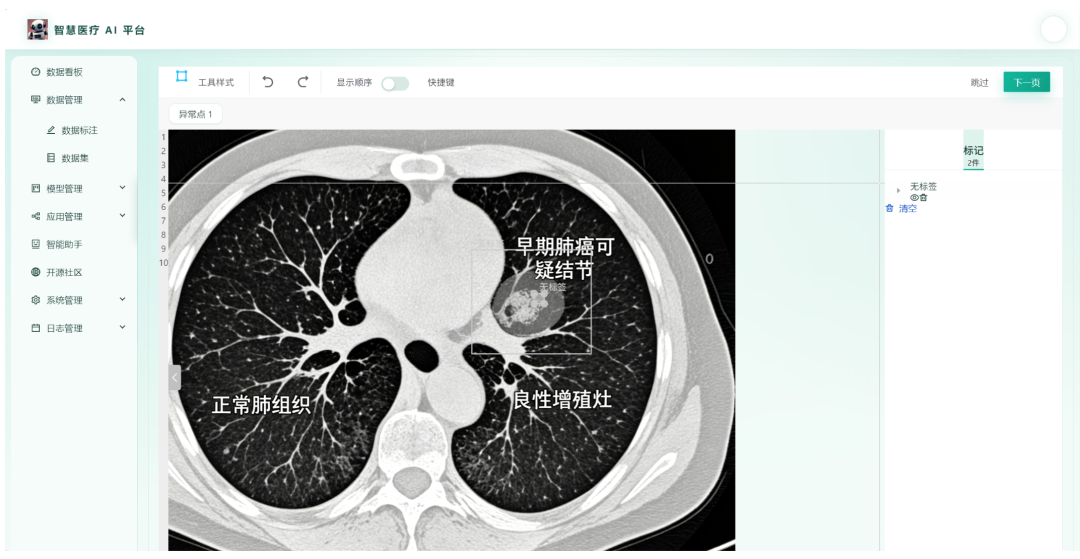This screenshot has width=1080, height=559.
Task: Expand the 系统管理 chevron
Action: [123, 299]
